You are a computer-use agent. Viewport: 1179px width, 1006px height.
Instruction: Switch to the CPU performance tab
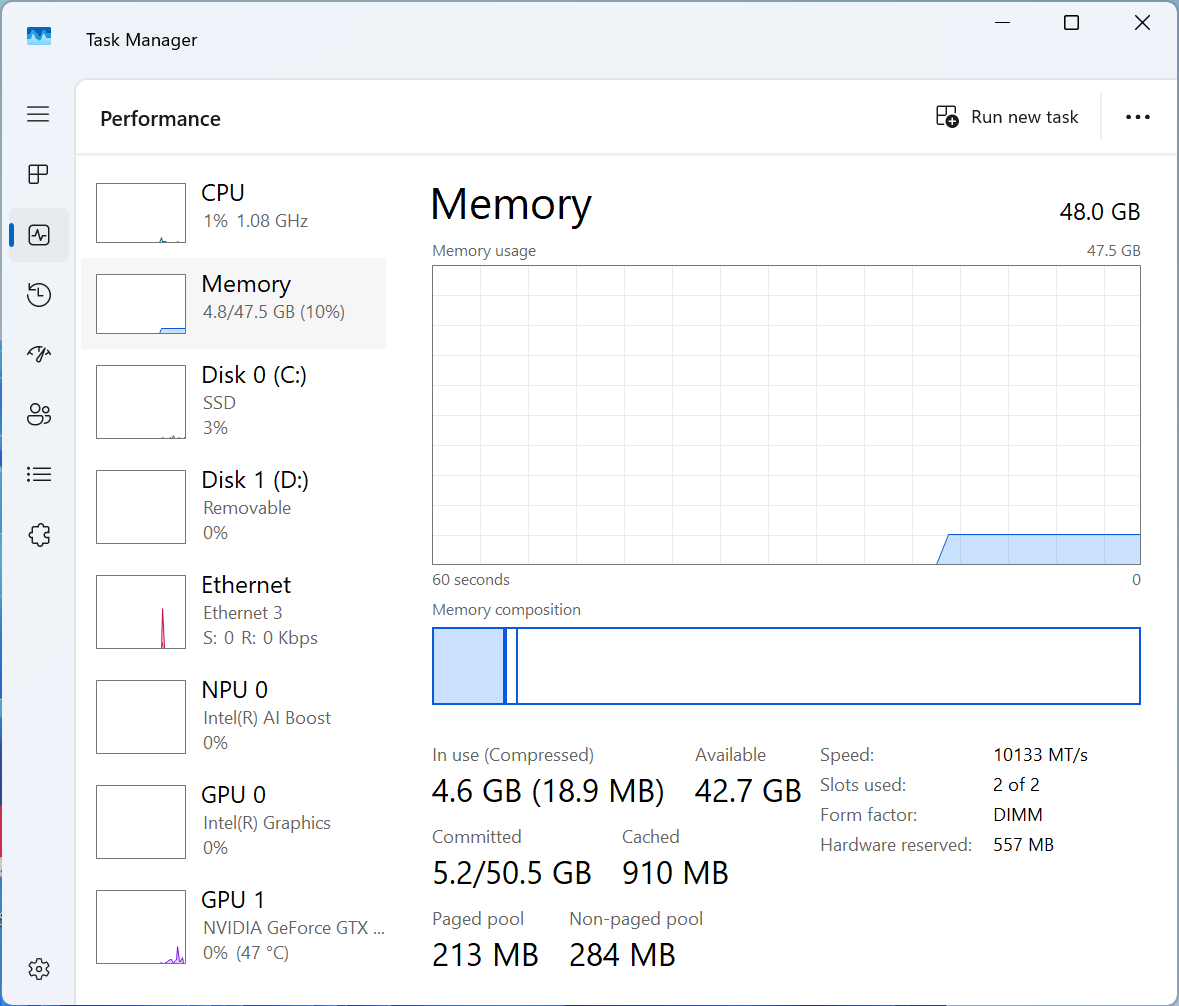(x=230, y=205)
